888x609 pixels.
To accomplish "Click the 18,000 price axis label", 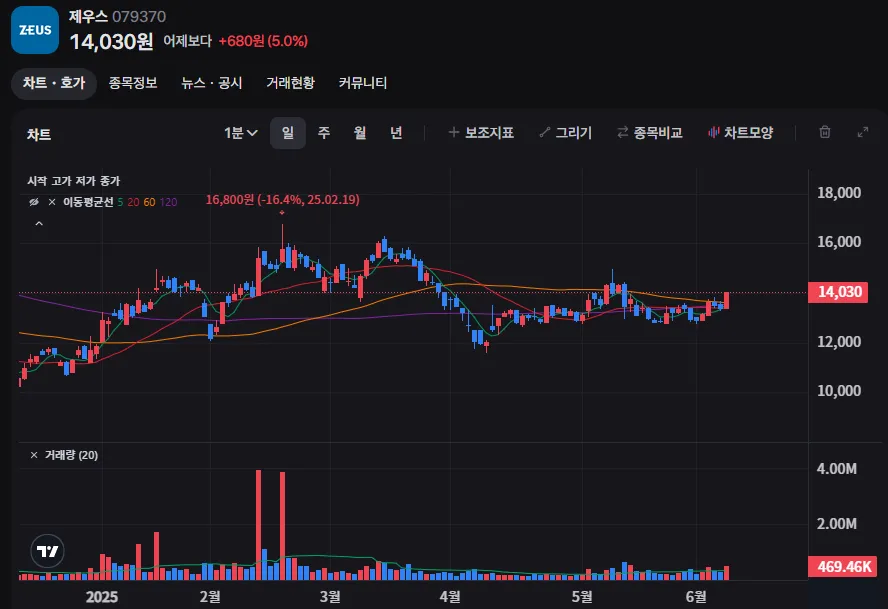I will [839, 193].
